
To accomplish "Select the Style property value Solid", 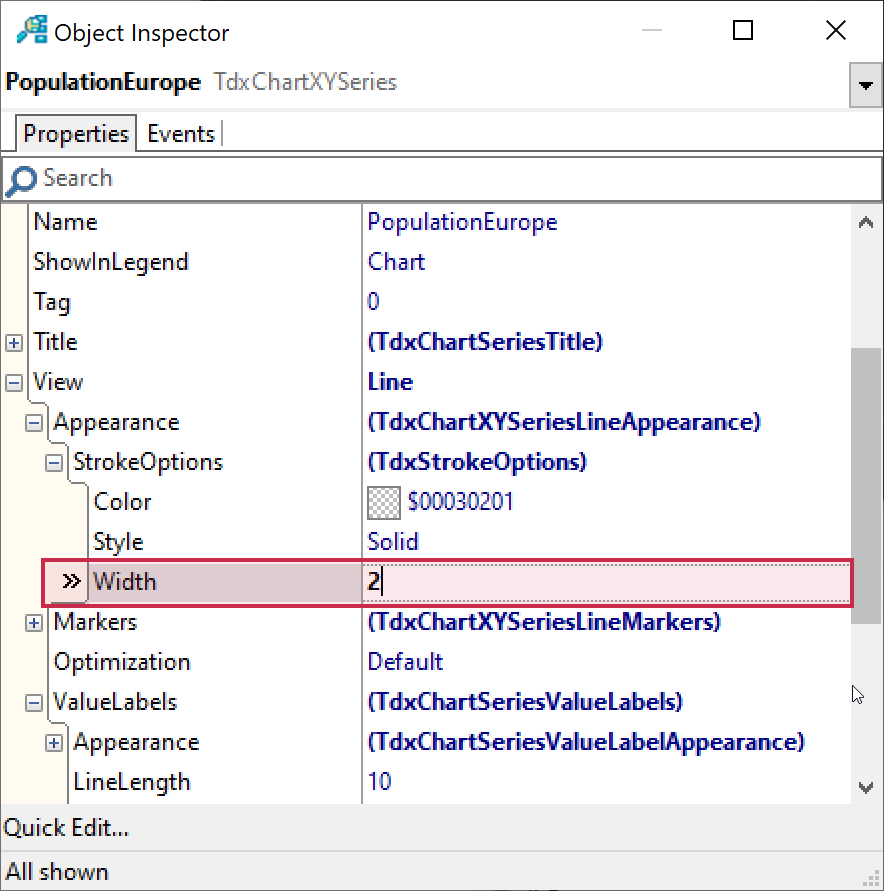I will [x=393, y=542].
